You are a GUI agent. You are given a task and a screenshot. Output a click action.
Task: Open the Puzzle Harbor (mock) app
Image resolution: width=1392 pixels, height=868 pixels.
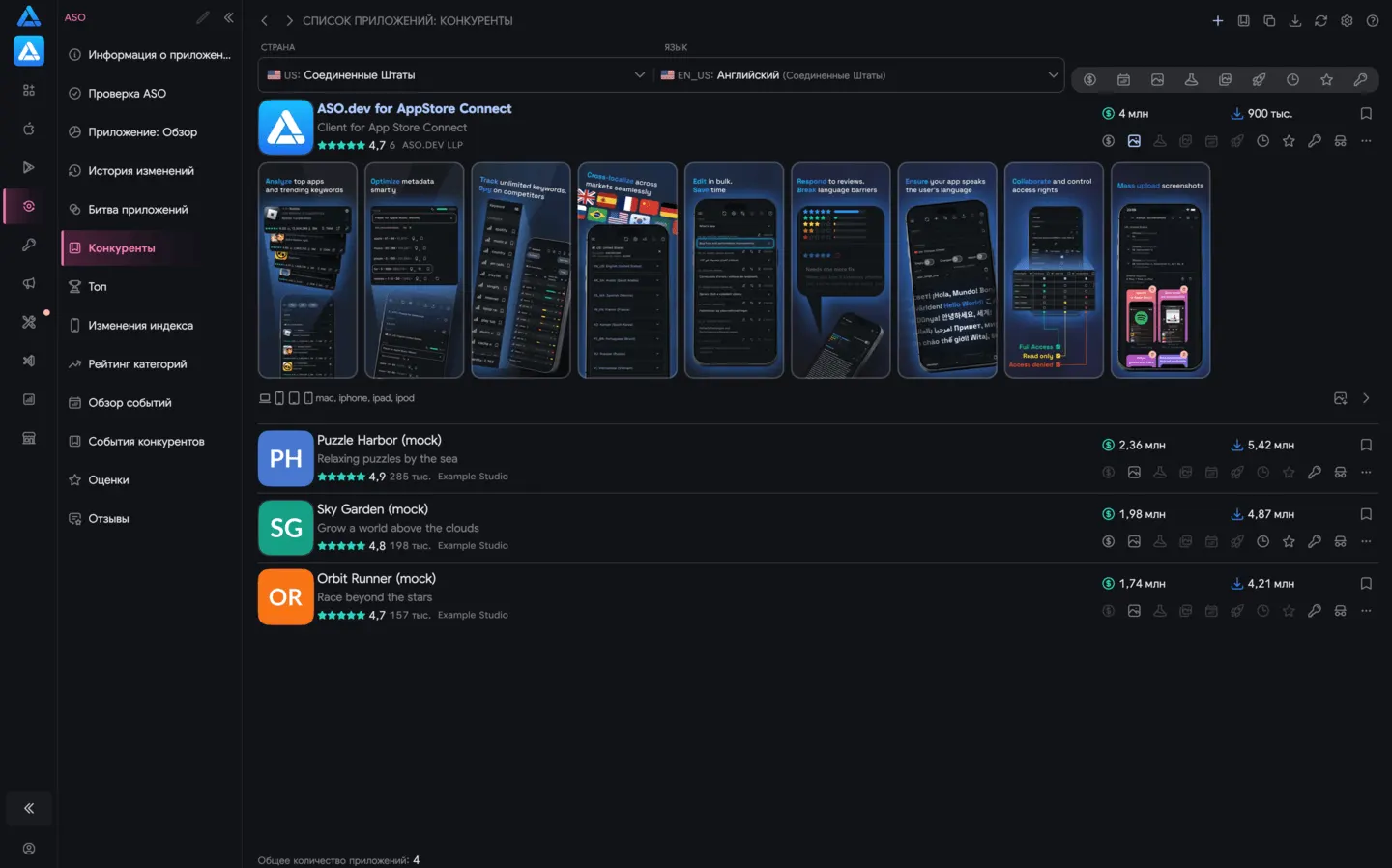pyautogui.click(x=379, y=440)
